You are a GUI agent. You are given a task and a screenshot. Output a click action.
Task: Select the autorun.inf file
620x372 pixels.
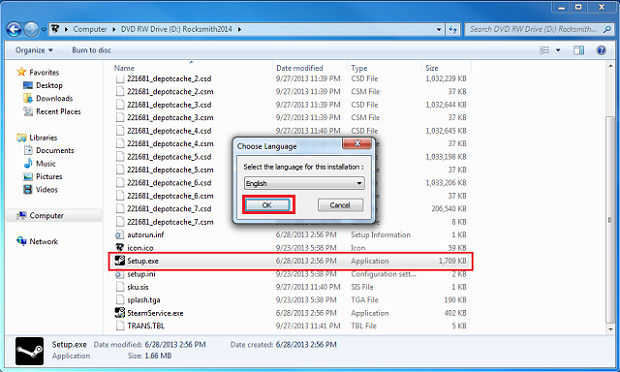click(146, 235)
